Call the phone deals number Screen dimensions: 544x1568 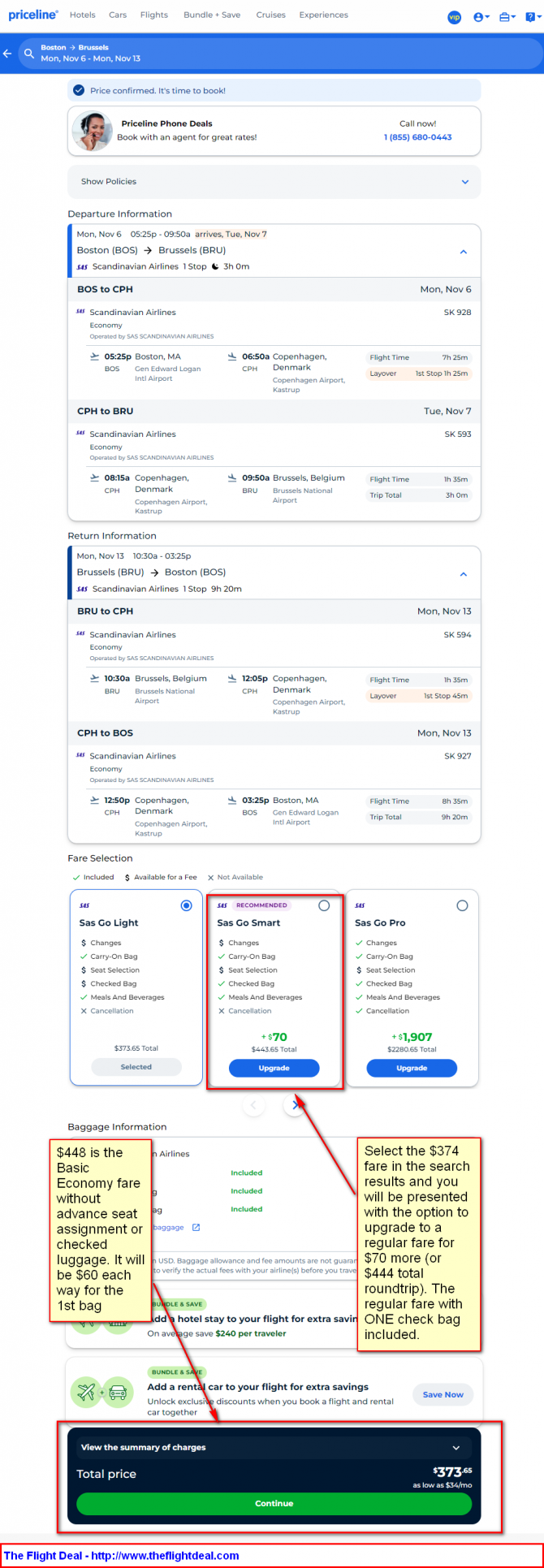(x=417, y=137)
